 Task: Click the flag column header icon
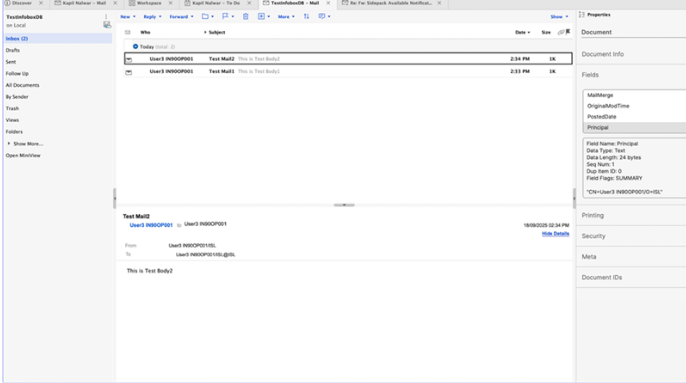pos(568,32)
